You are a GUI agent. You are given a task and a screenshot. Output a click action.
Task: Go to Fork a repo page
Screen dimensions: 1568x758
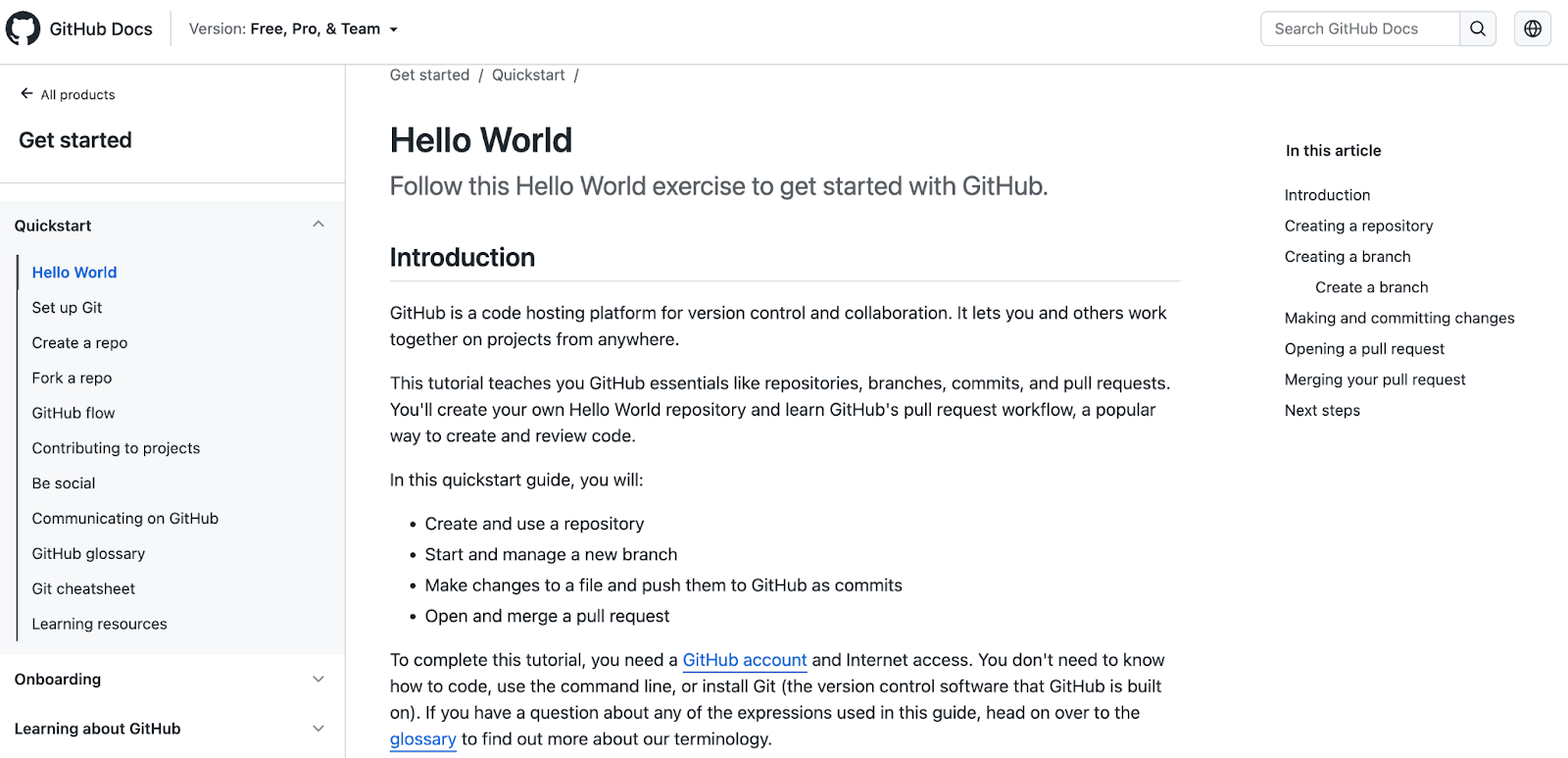pyautogui.click(x=72, y=378)
